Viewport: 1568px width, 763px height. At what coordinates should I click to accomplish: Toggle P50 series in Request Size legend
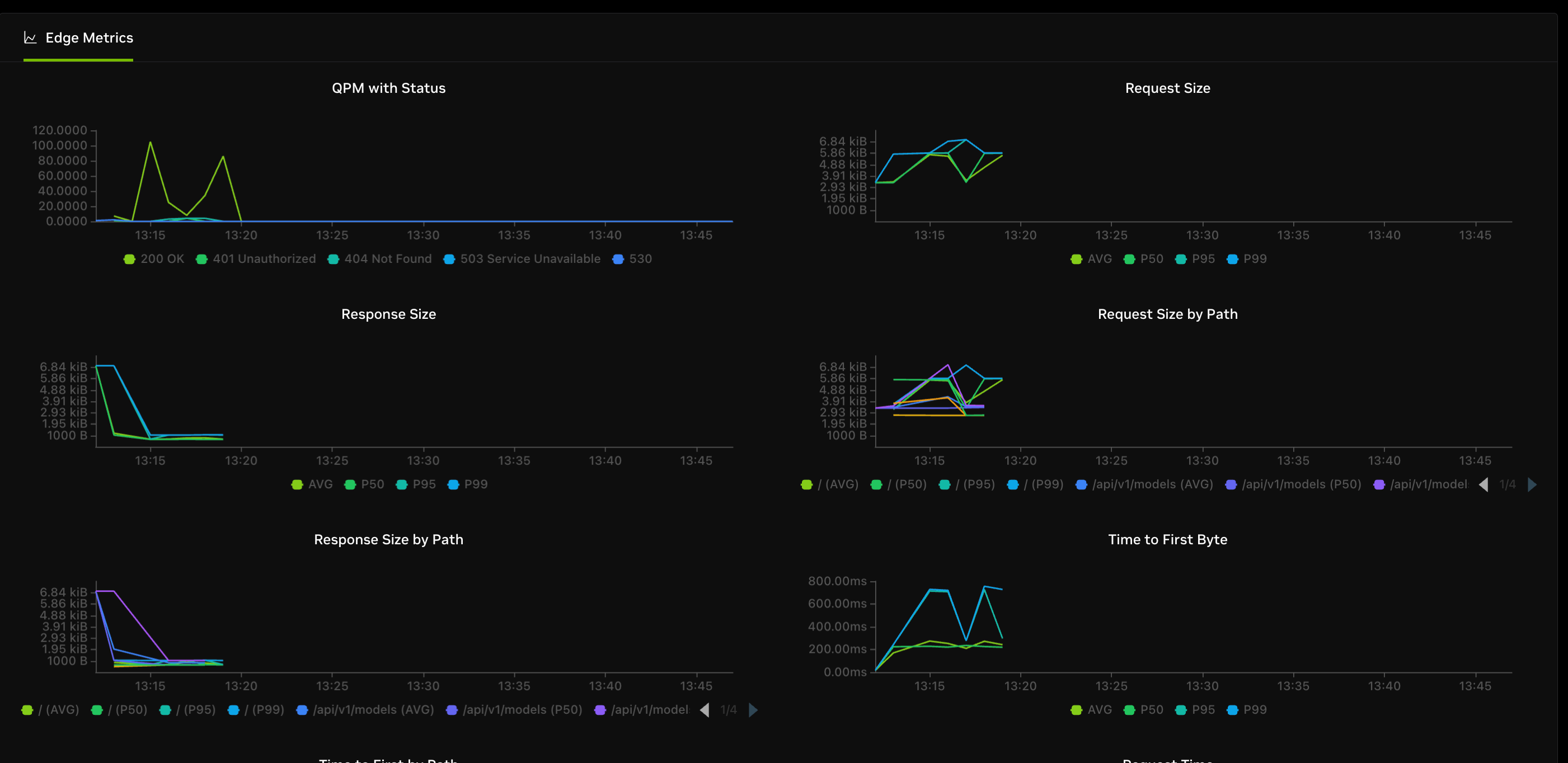[1143, 258]
